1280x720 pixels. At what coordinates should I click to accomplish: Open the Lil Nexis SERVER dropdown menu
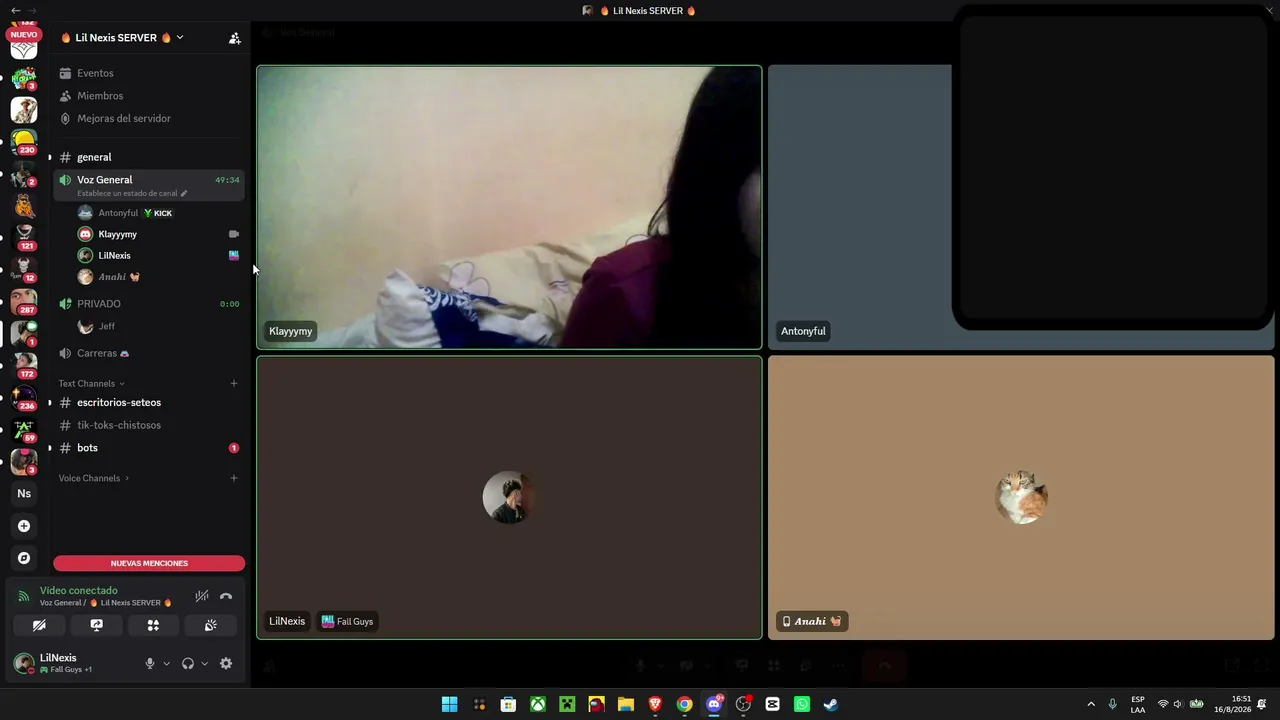pyautogui.click(x=122, y=38)
